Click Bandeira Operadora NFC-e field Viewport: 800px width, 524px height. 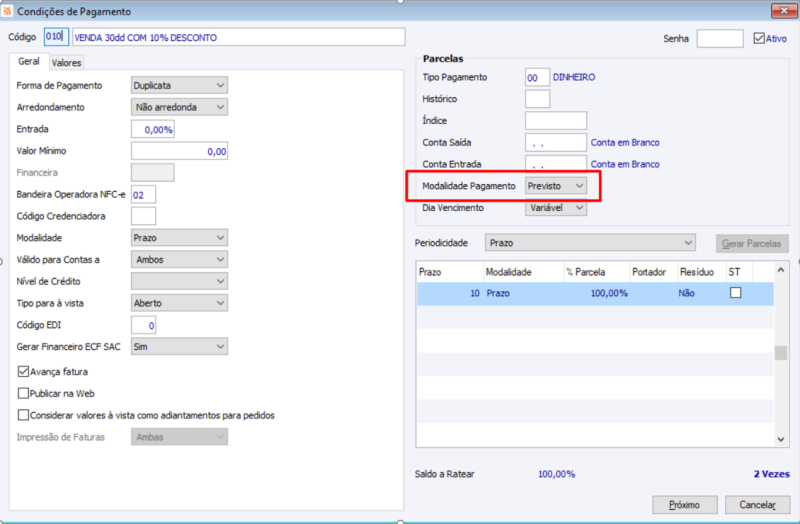[x=143, y=194]
